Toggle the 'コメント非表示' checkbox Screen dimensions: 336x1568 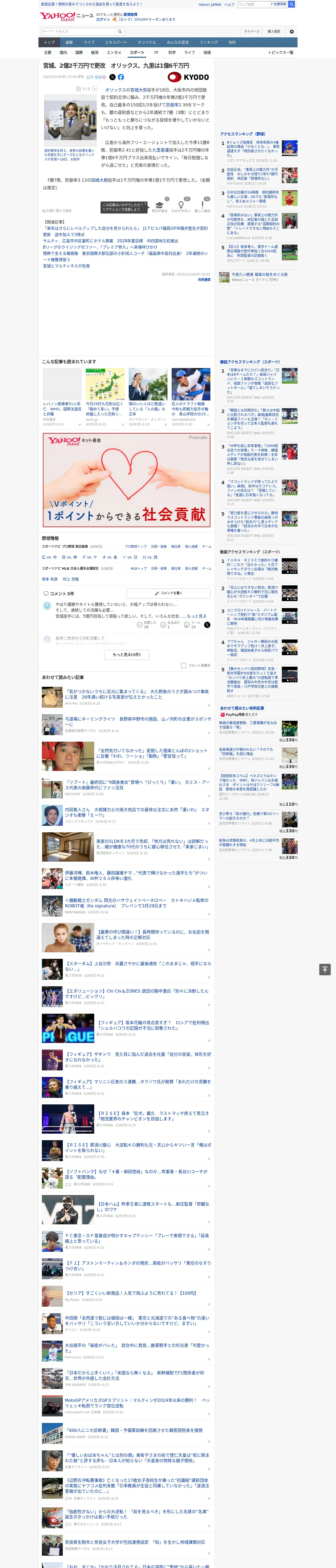(183, 665)
